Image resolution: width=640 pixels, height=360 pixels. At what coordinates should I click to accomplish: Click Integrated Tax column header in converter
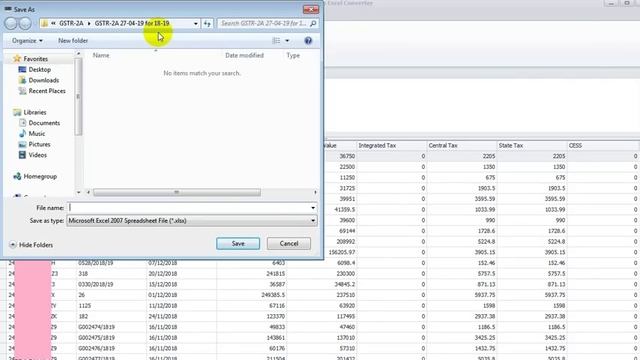click(391, 145)
